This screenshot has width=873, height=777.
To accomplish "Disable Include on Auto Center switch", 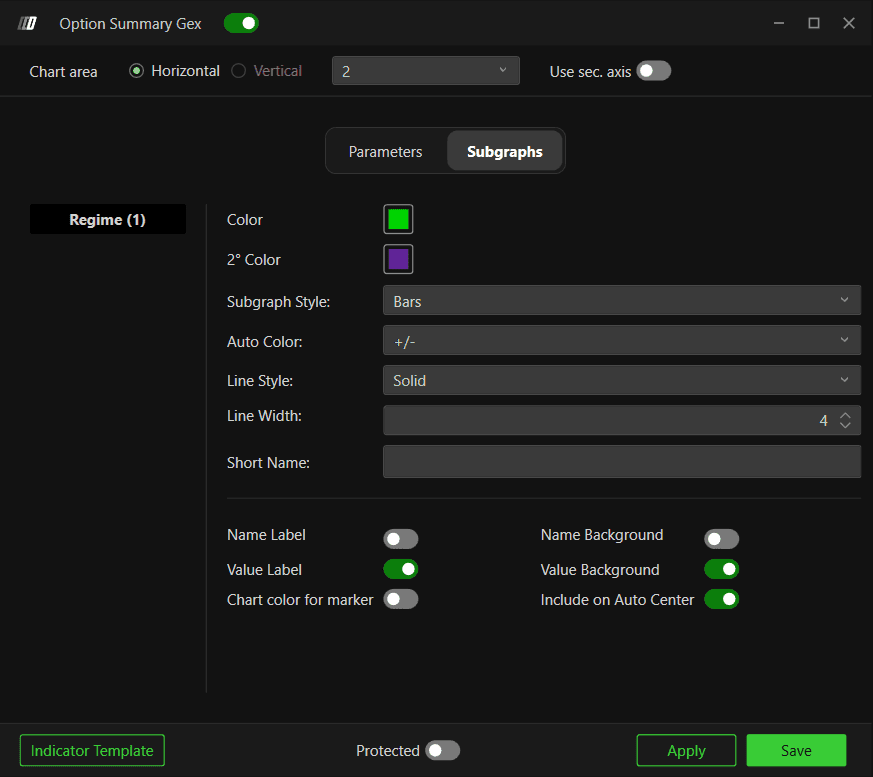I will [x=722, y=599].
